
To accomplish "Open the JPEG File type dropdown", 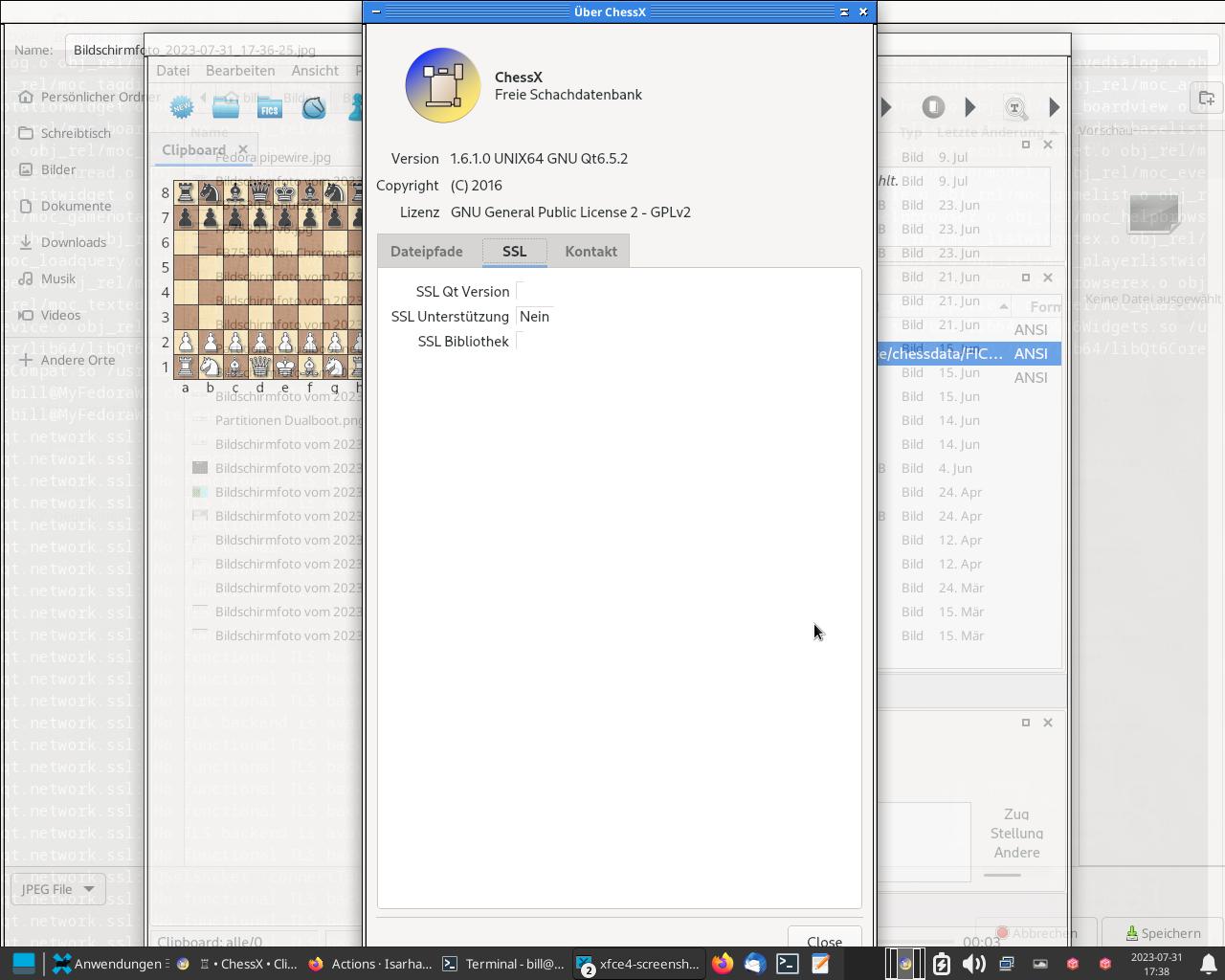I will tap(57, 889).
